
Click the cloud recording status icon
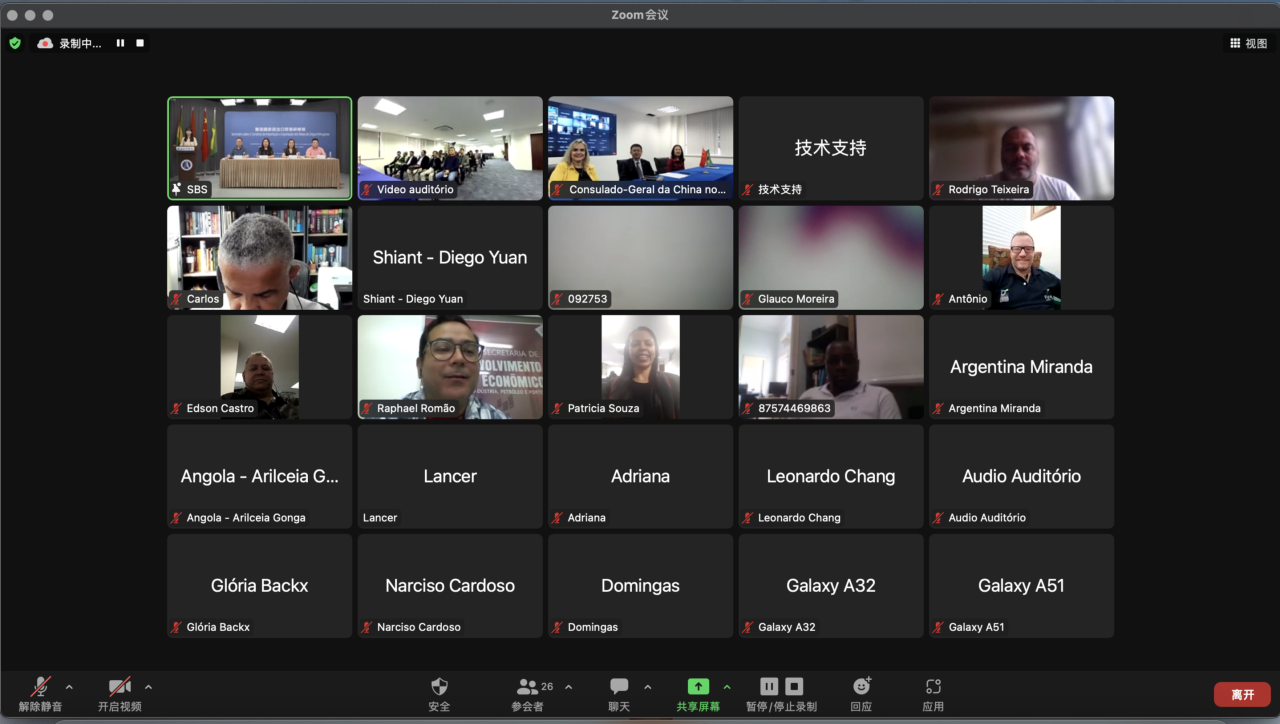click(x=45, y=43)
